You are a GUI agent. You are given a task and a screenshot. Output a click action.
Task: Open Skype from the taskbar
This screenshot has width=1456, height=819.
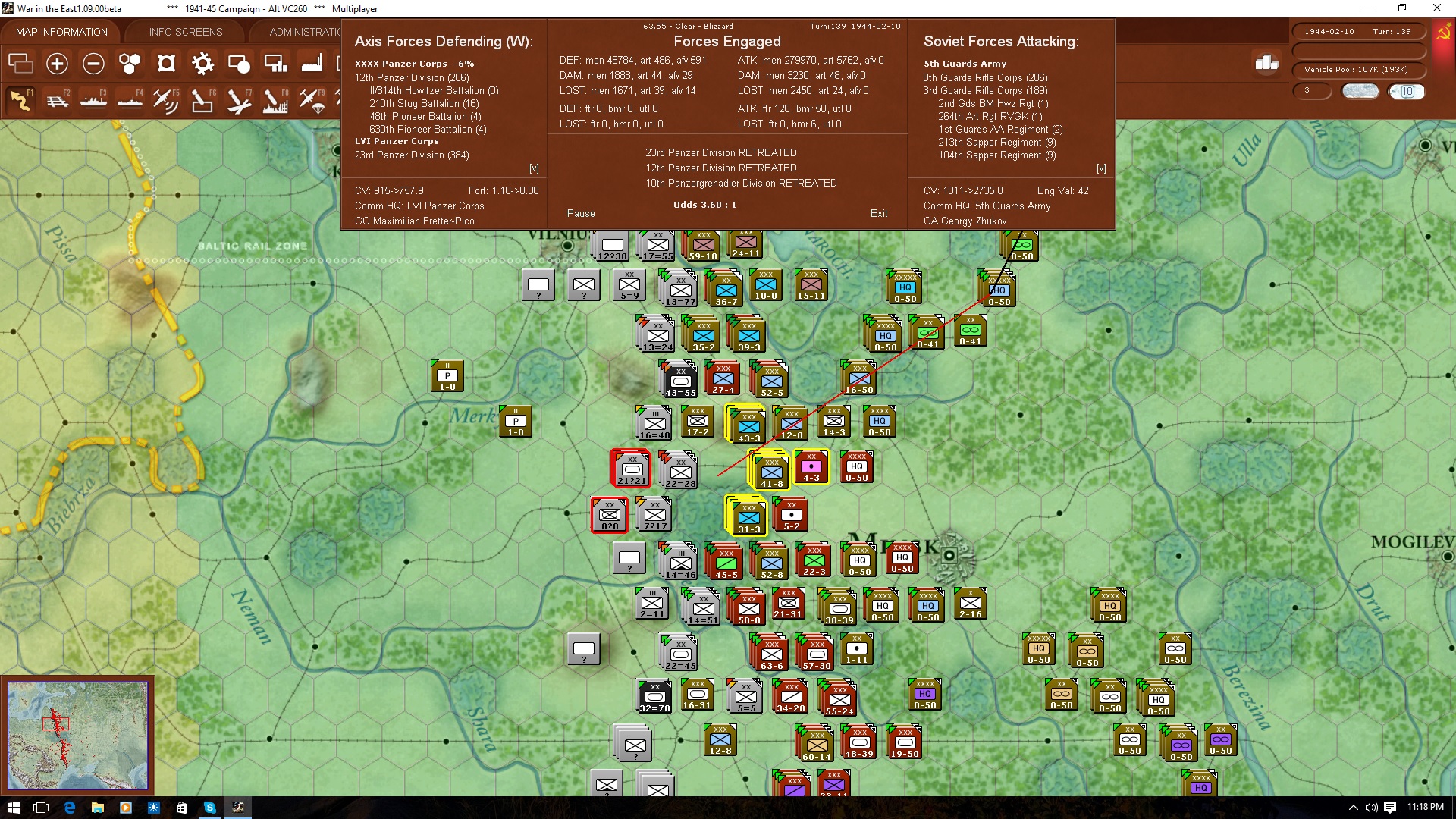(x=210, y=808)
